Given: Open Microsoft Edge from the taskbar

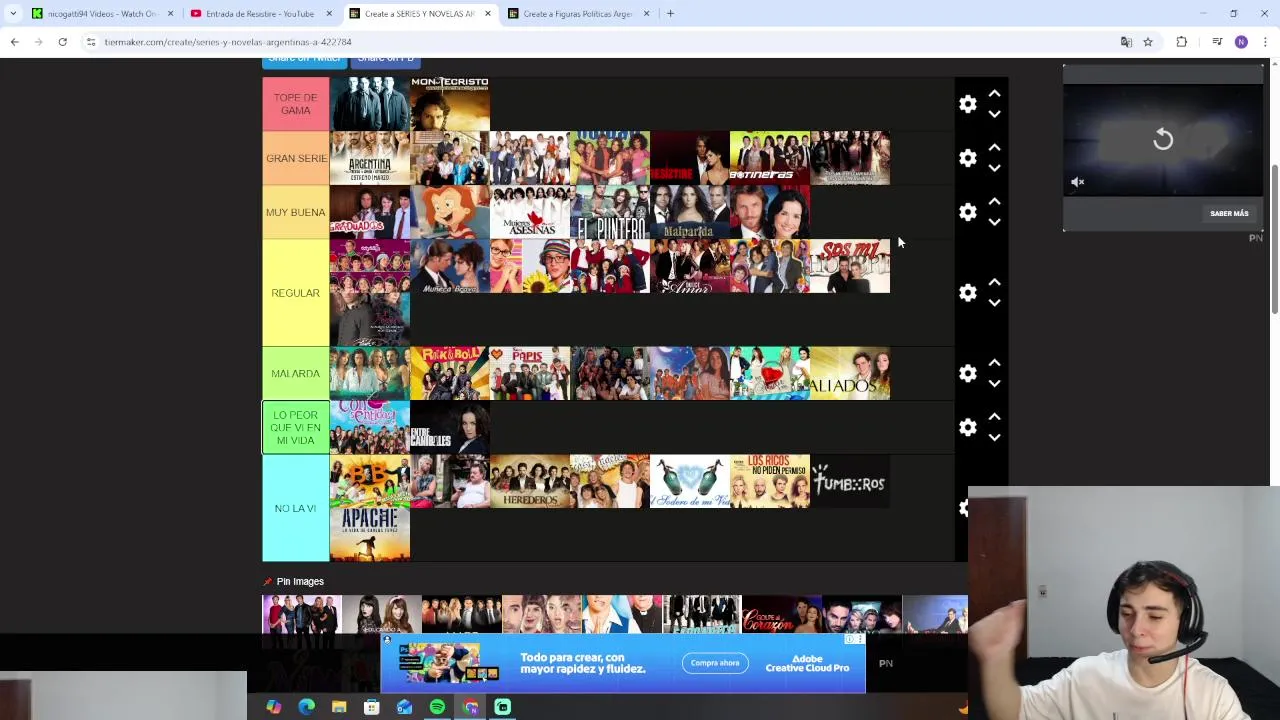Looking at the screenshot, I should [306, 707].
